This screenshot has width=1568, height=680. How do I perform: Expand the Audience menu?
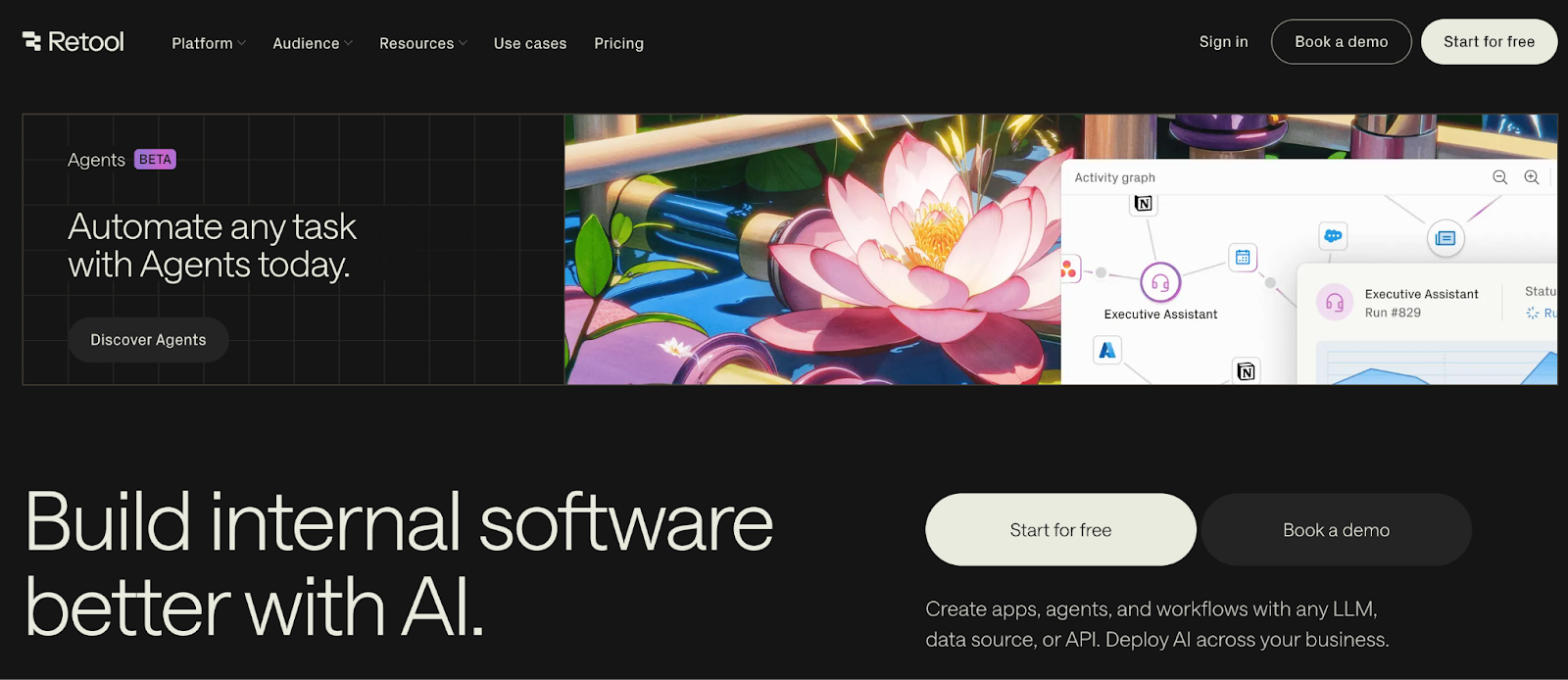coord(313,43)
